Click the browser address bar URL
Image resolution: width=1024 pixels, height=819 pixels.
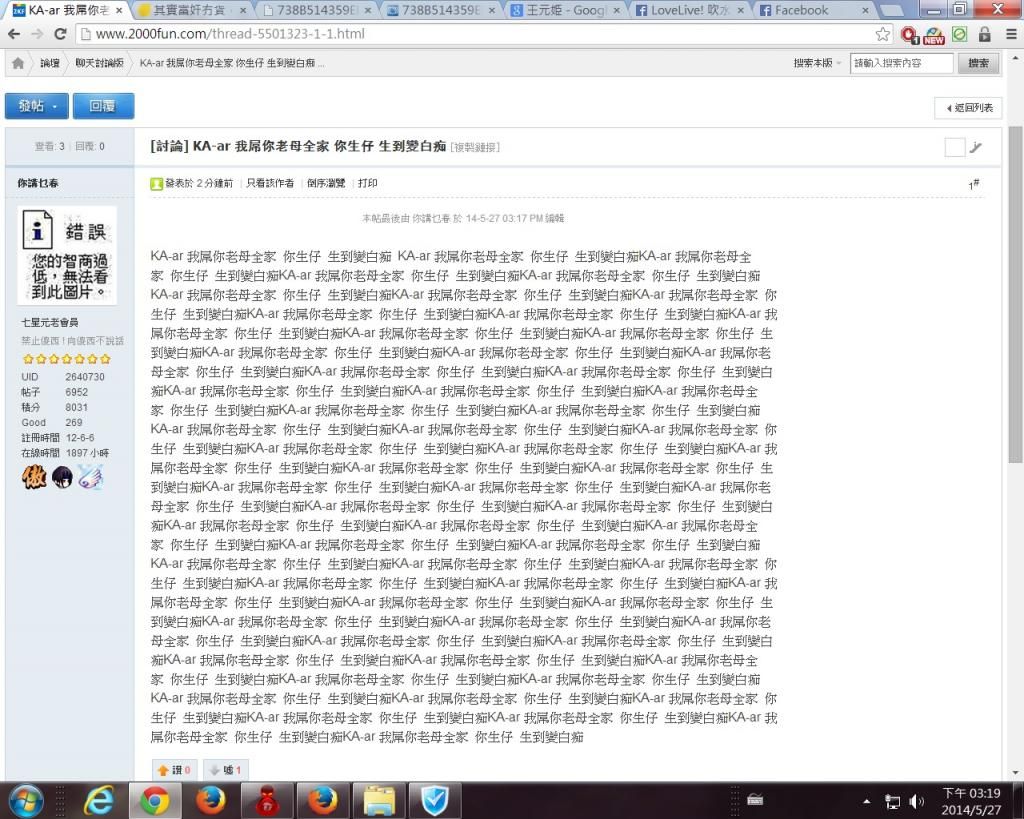pos(230,34)
